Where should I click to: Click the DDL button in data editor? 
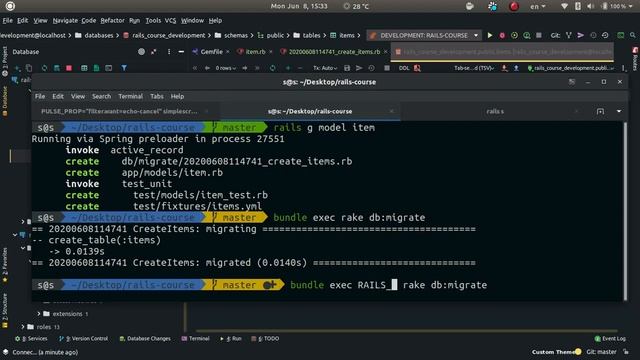pyautogui.click(x=404, y=68)
